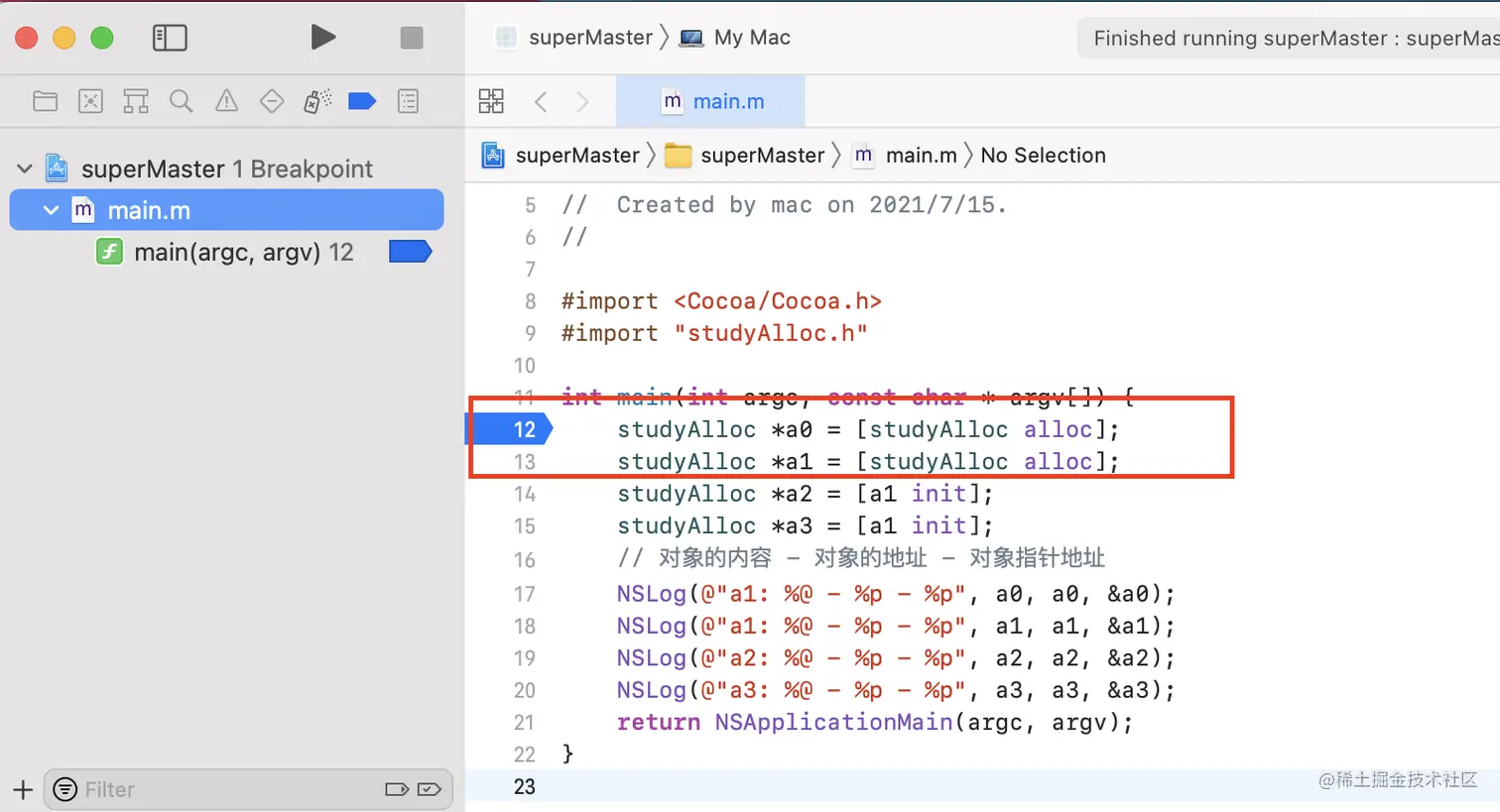The image size is (1500, 812).
Task: Show the Test navigator
Action: click(272, 101)
